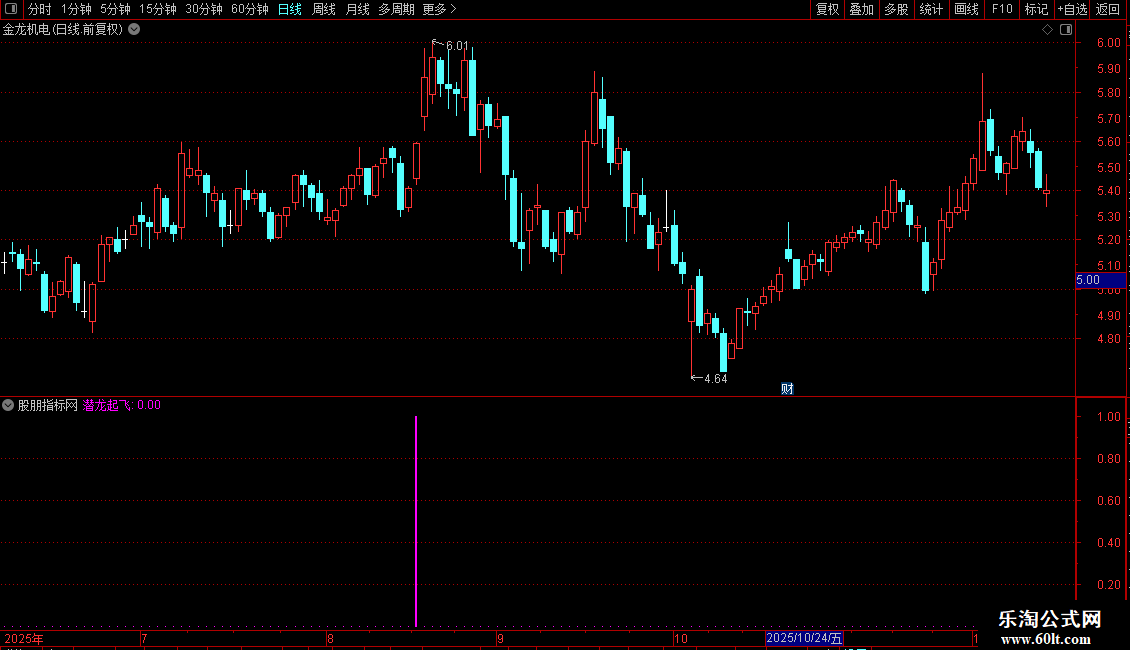
Task: Toggle the side panel icon in chart header
Action: [1066, 30]
